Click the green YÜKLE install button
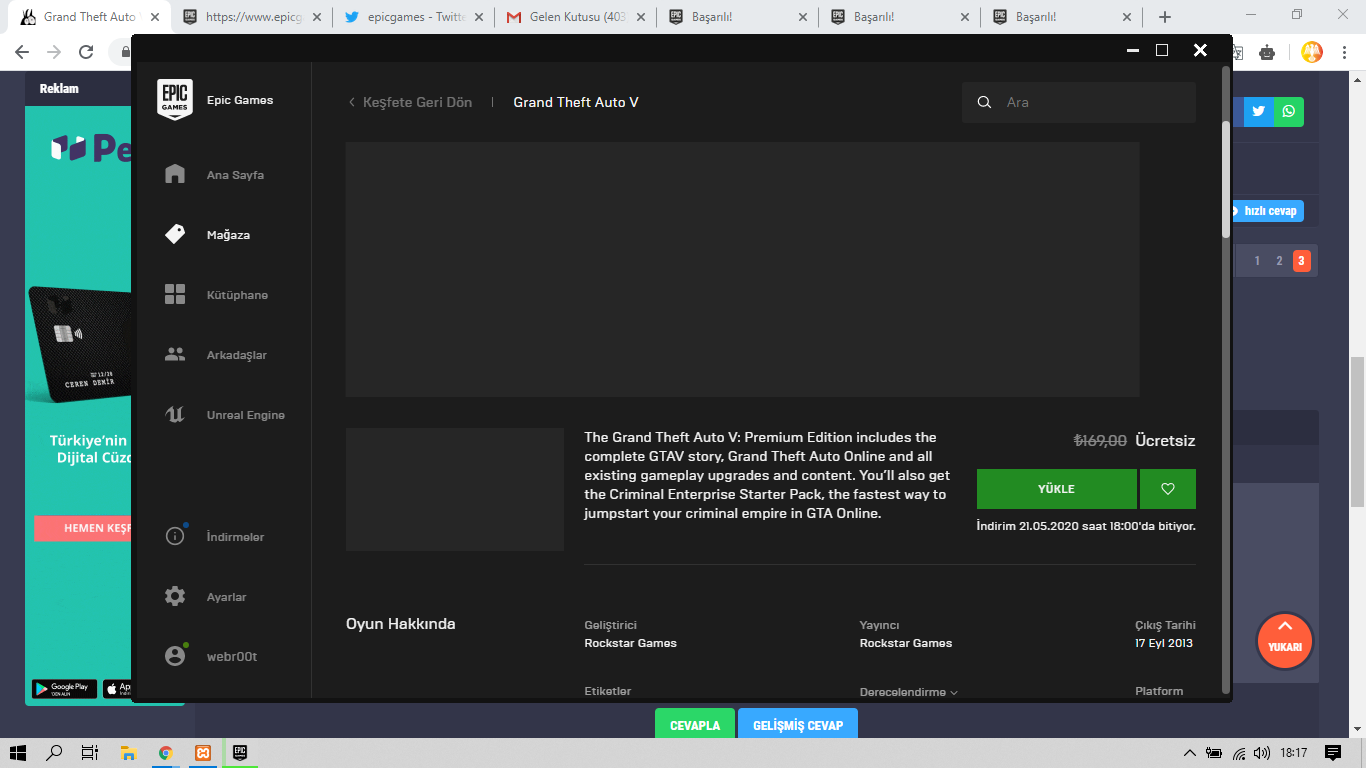Screen dimensions: 1366x768 [1057, 489]
